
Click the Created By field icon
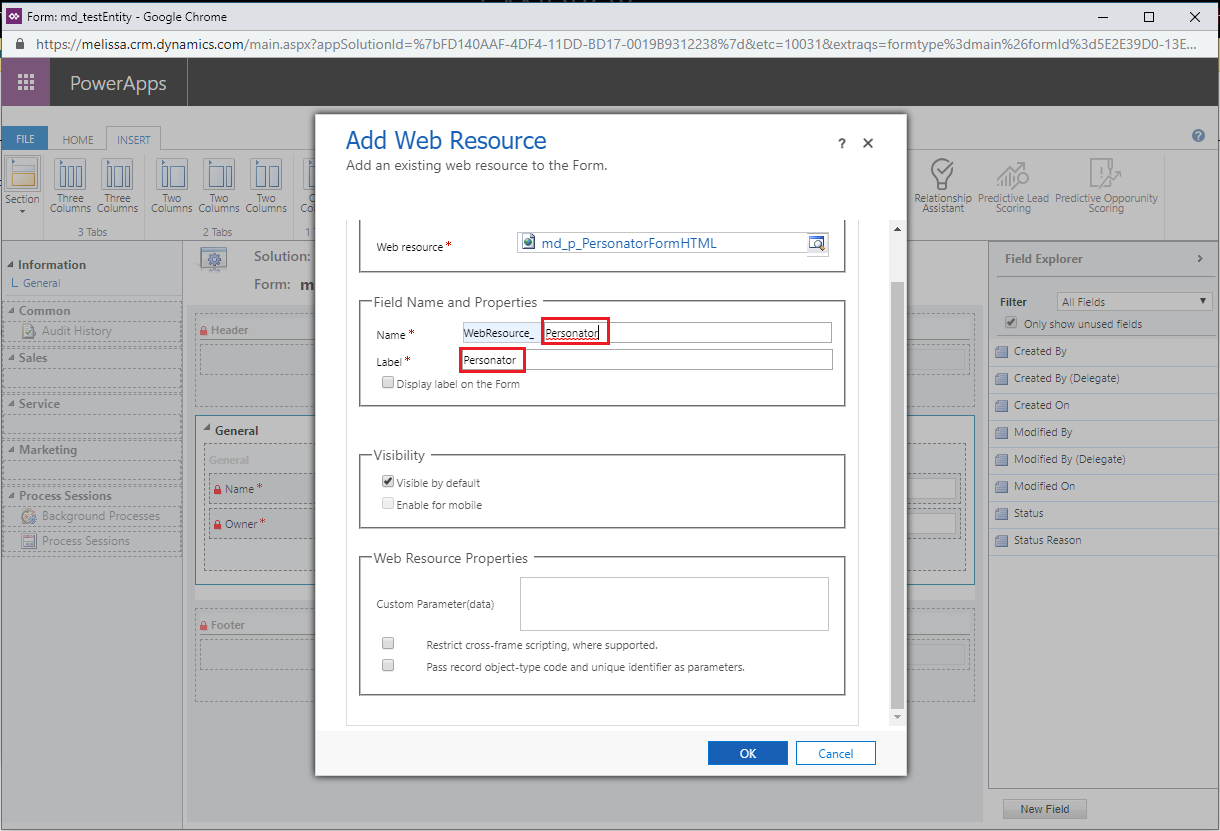point(1003,351)
